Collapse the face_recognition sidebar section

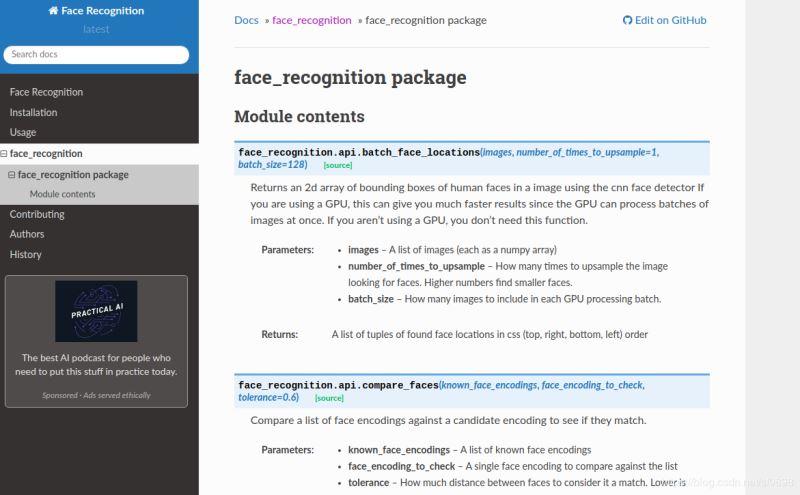click(x=4, y=154)
